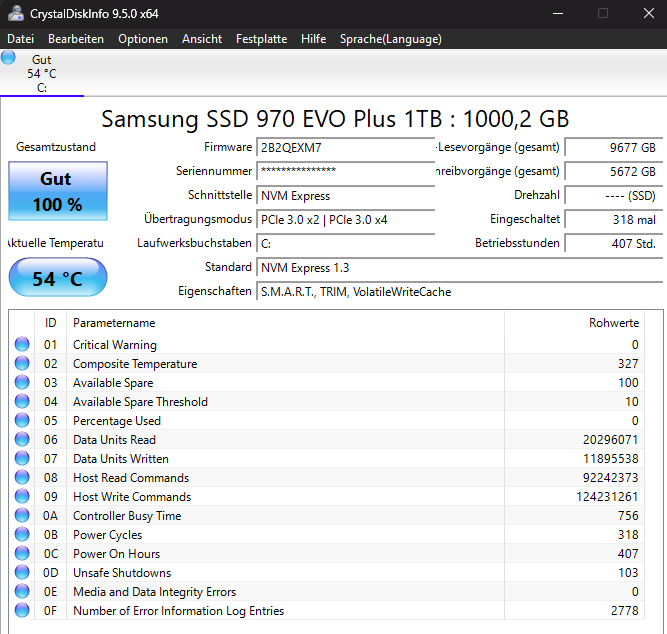Click the raw value 2778

[x=624, y=611]
